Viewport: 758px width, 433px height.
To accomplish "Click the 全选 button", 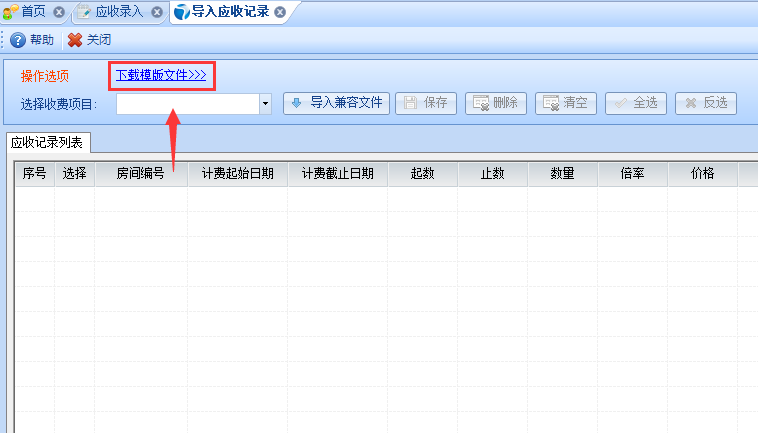I will tap(636, 103).
